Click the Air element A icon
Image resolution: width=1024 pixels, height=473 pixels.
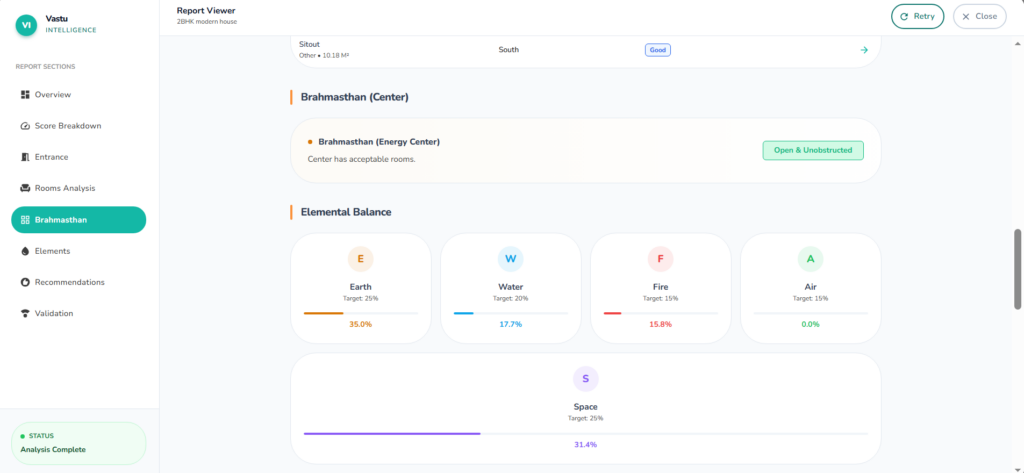click(810, 259)
